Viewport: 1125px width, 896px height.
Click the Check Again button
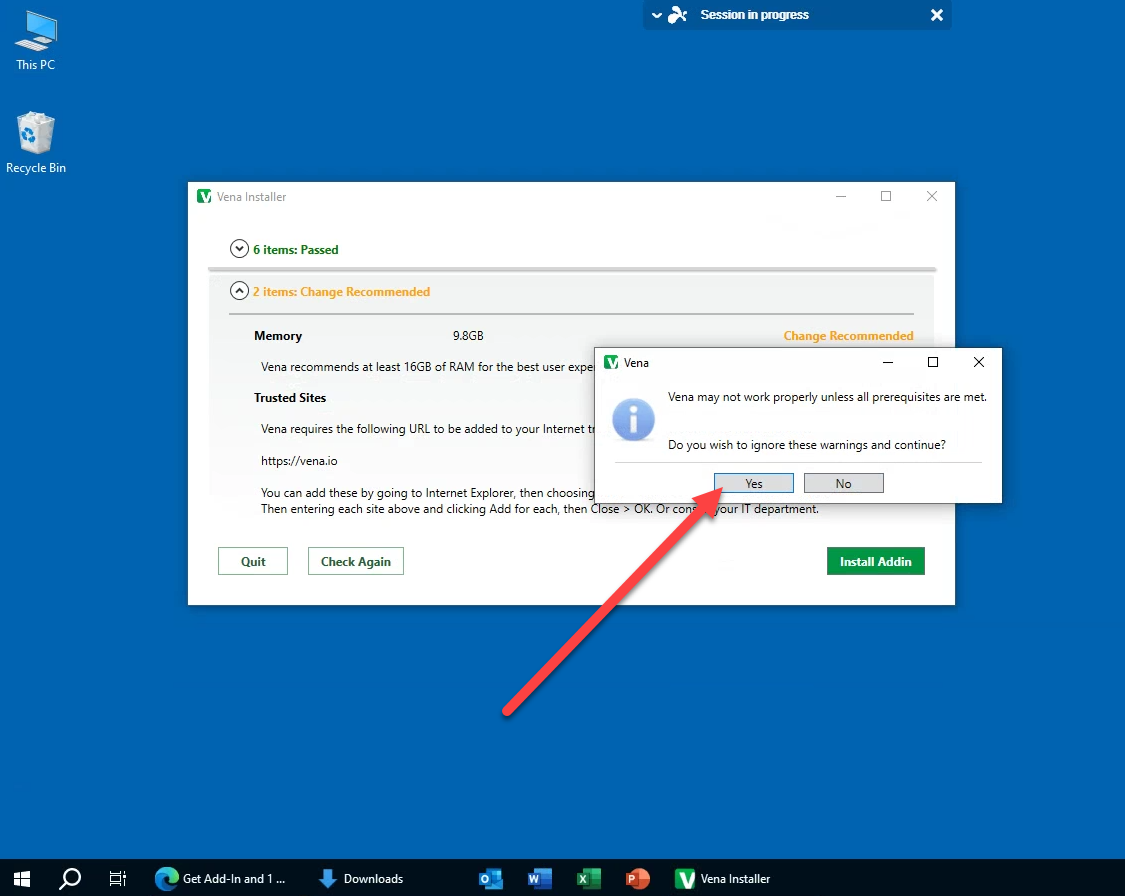[x=356, y=561]
